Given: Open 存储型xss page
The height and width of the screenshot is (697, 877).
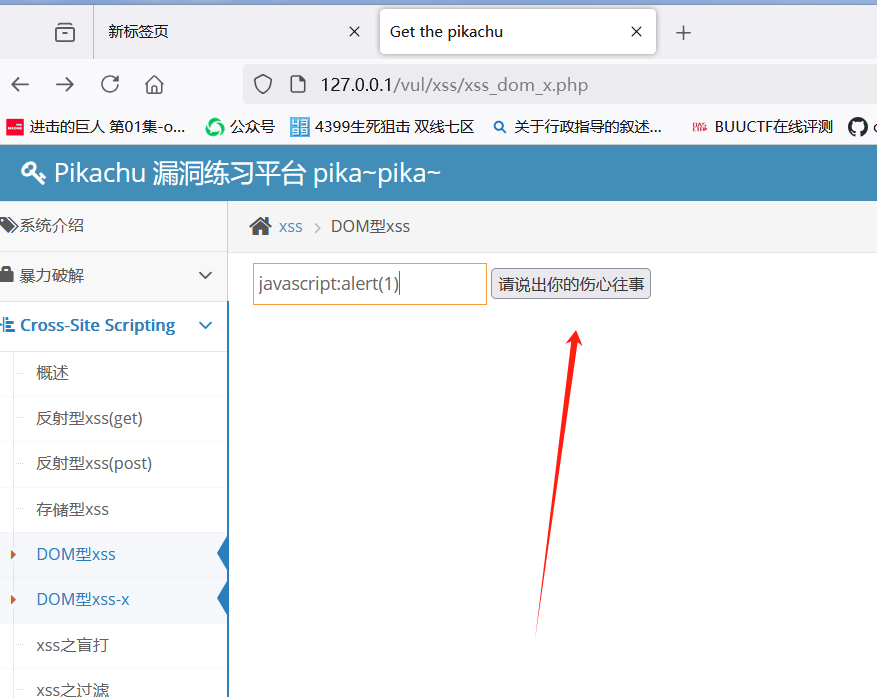Looking at the screenshot, I should [72, 510].
